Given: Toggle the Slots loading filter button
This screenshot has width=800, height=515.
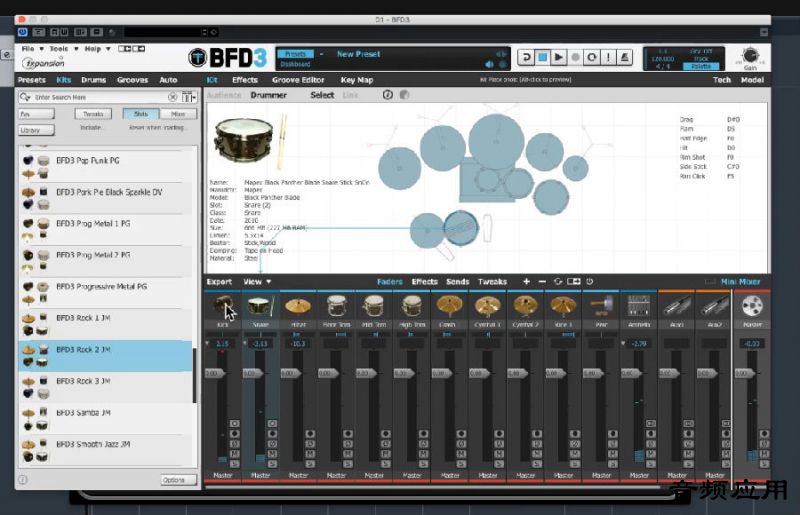Looking at the screenshot, I should (141, 114).
